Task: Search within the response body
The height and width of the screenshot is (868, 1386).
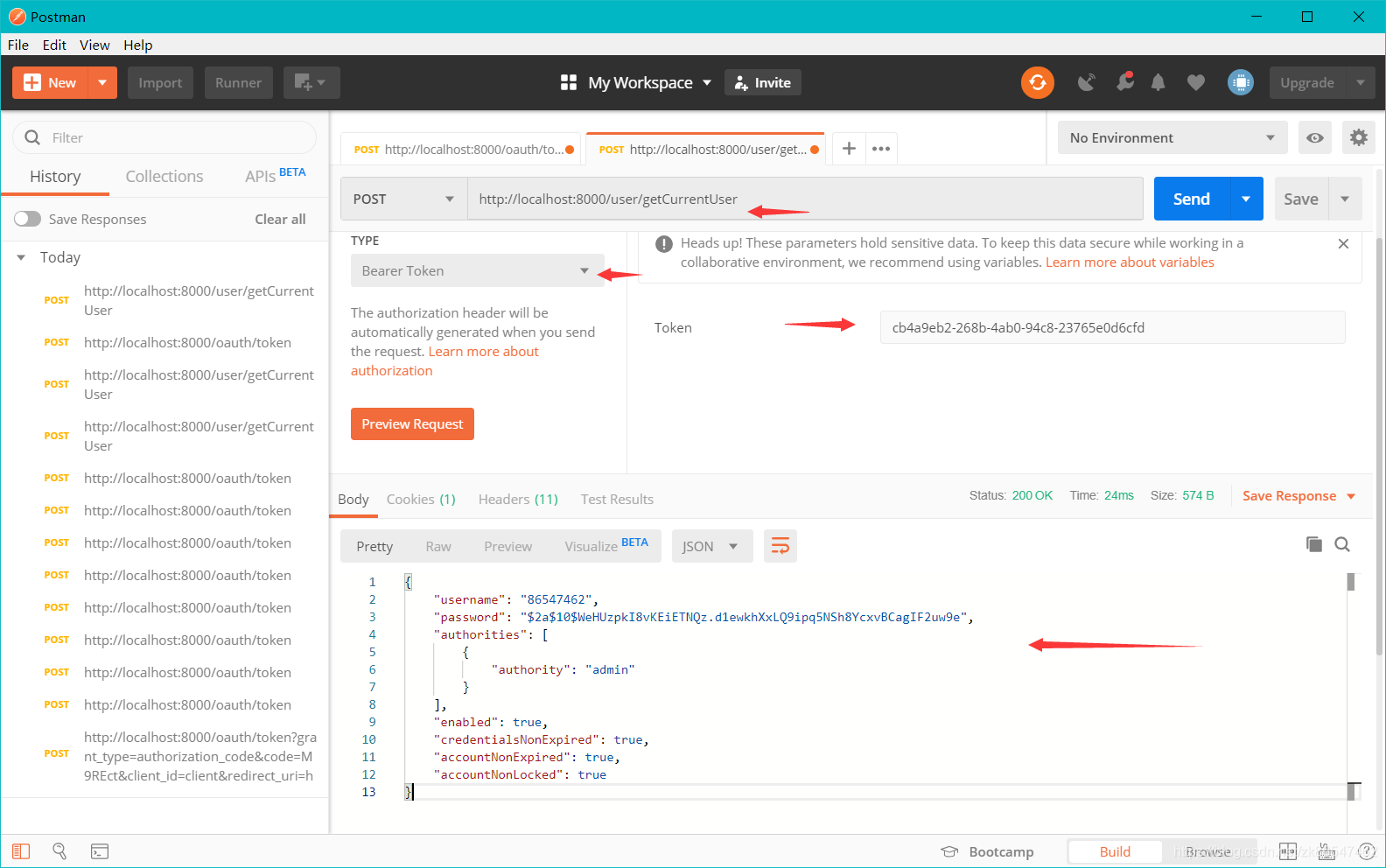Action: (x=1342, y=544)
